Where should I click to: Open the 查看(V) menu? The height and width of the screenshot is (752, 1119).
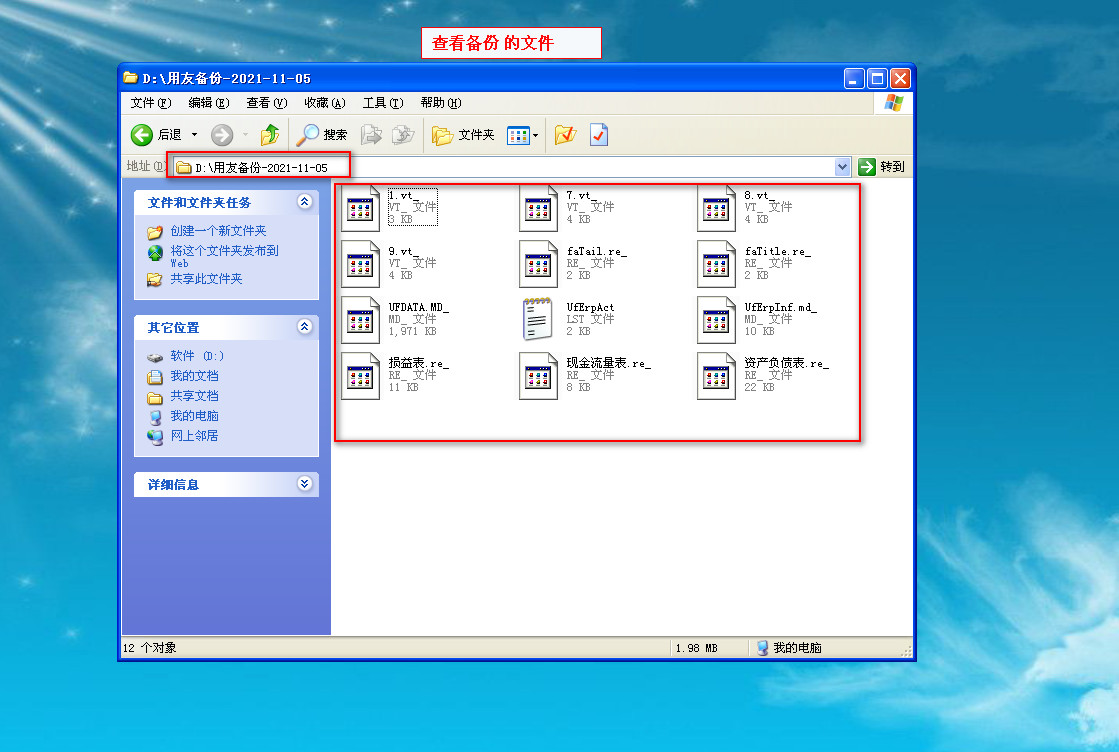click(266, 103)
